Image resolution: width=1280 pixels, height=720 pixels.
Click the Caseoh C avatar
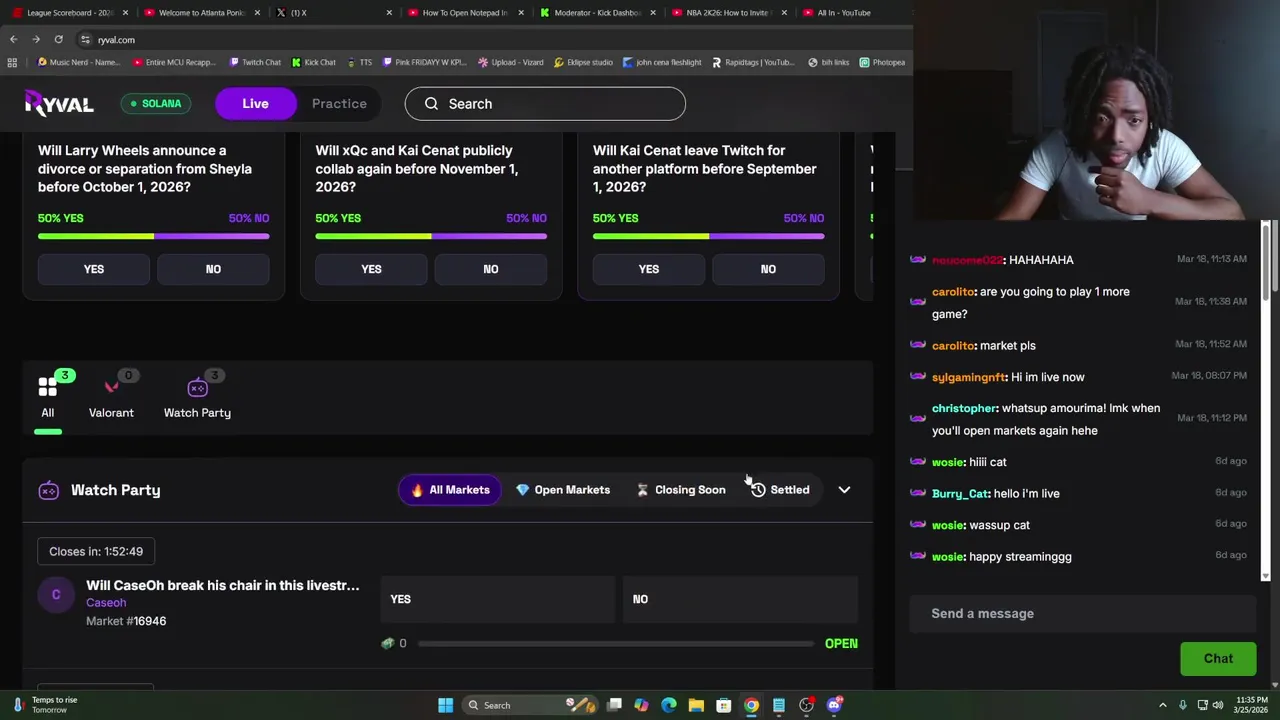(56, 595)
